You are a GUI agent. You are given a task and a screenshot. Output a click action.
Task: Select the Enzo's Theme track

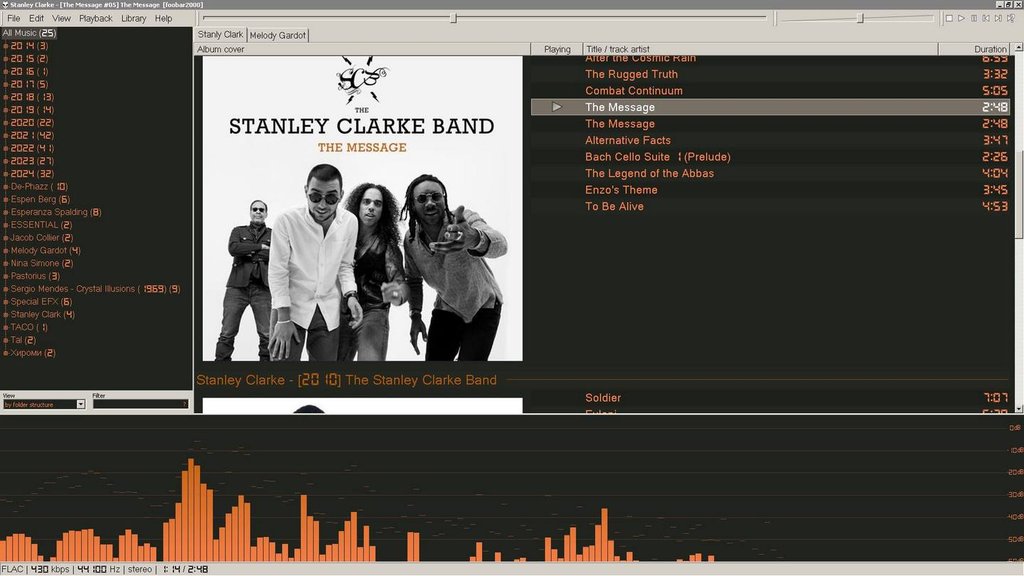(771, 189)
